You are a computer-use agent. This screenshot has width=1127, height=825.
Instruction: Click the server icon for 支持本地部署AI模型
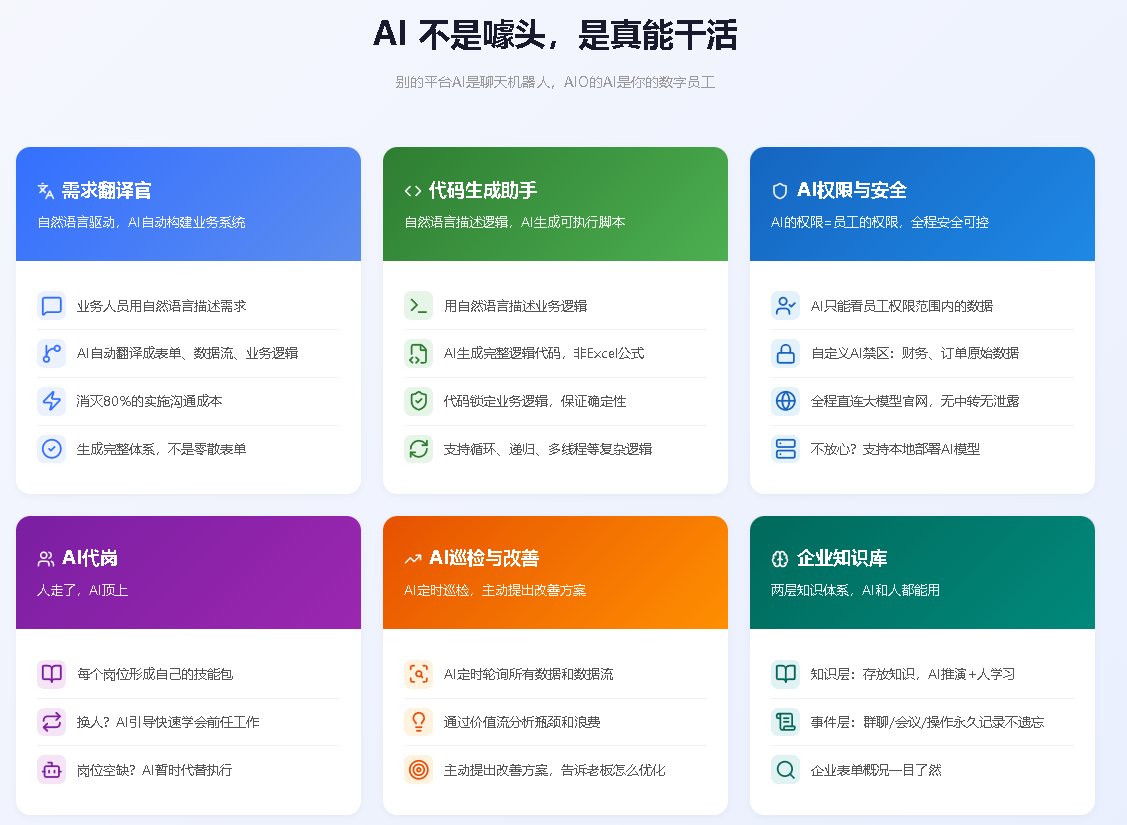pyautogui.click(x=786, y=449)
